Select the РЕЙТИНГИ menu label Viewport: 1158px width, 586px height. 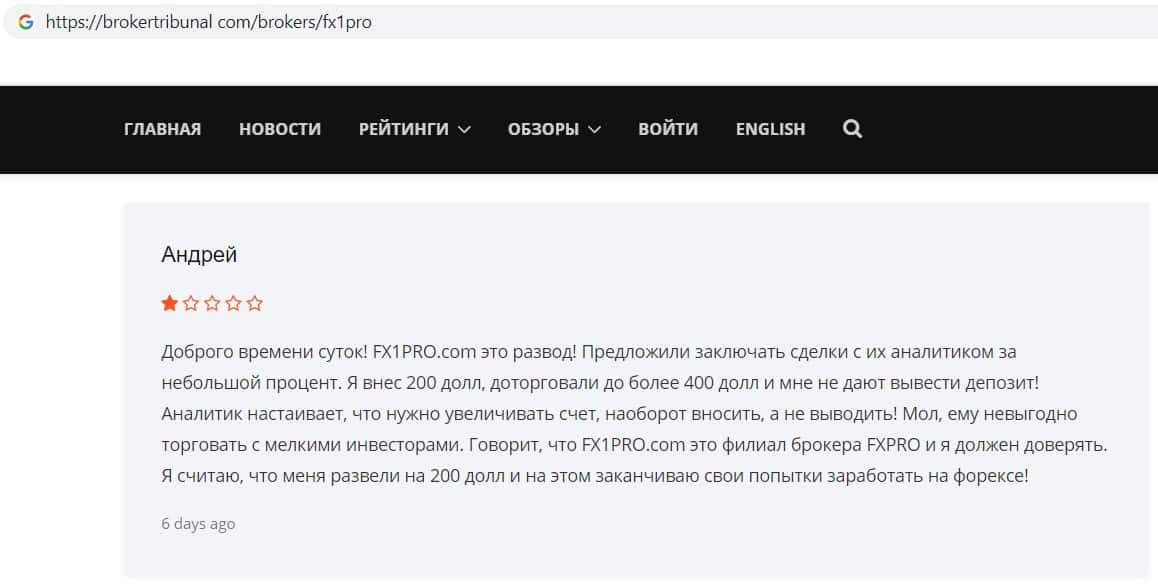click(403, 129)
